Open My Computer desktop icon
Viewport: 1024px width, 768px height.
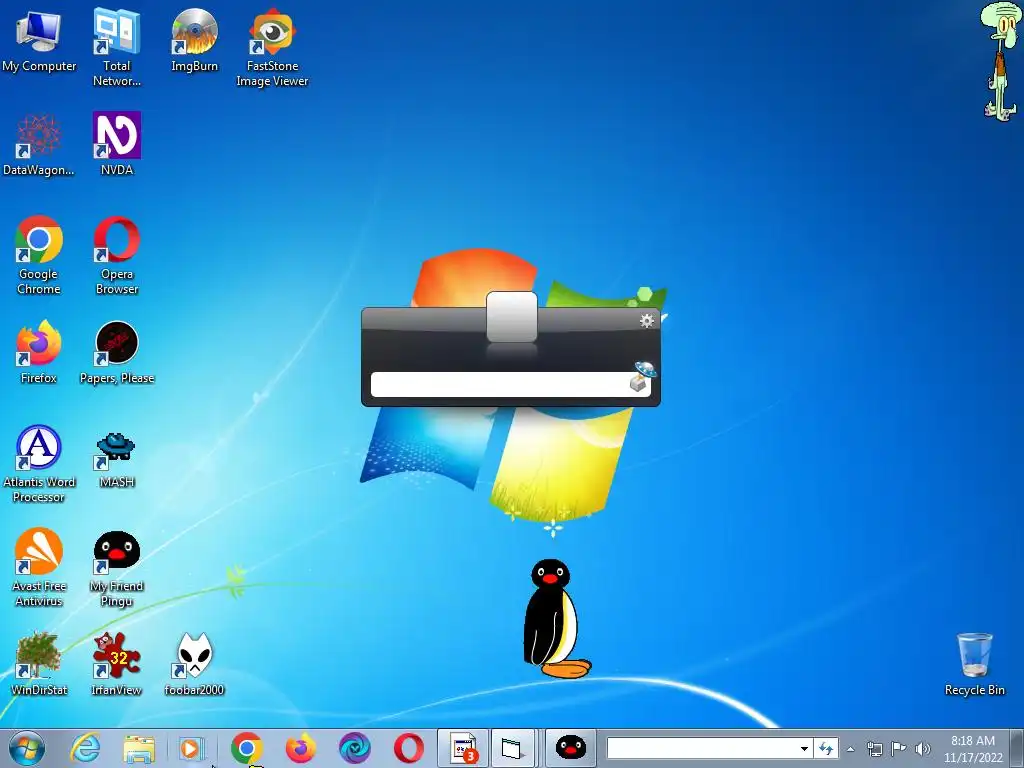click(x=39, y=40)
